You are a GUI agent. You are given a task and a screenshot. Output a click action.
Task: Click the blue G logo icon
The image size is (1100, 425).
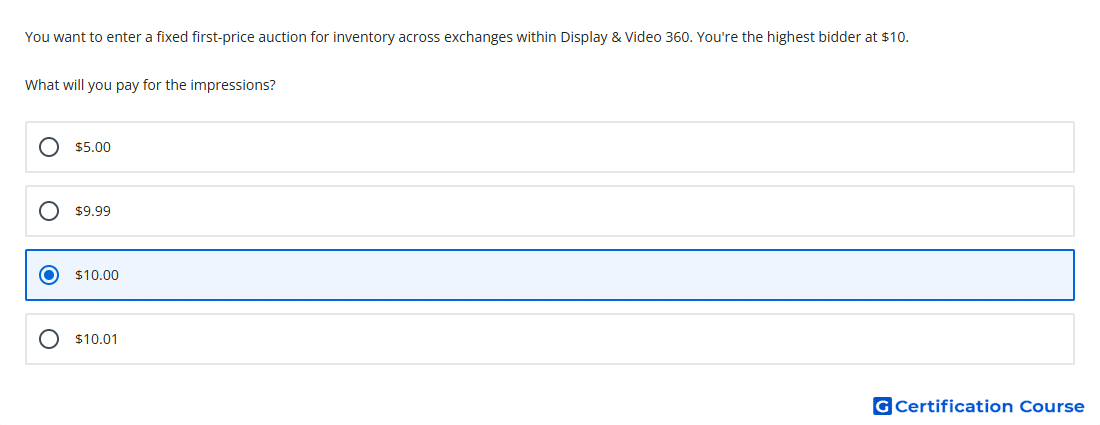[882, 406]
